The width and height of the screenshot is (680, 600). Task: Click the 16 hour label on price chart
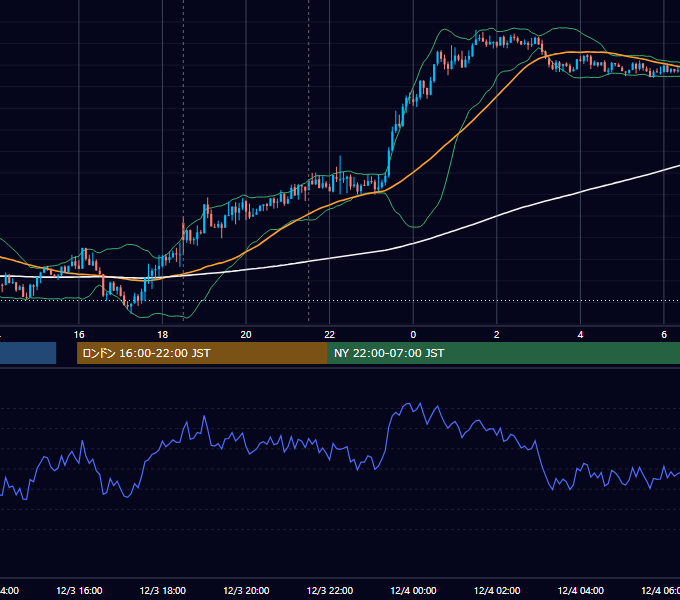[x=79, y=335]
